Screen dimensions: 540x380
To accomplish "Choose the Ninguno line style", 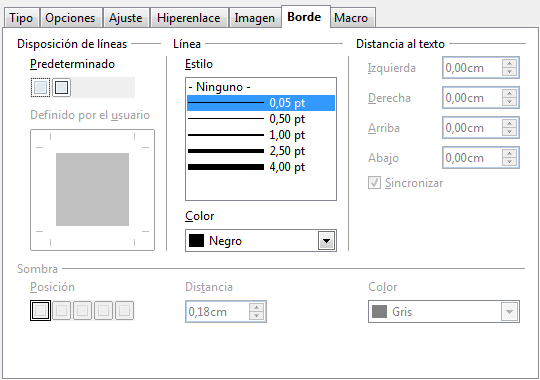I will coord(261,87).
